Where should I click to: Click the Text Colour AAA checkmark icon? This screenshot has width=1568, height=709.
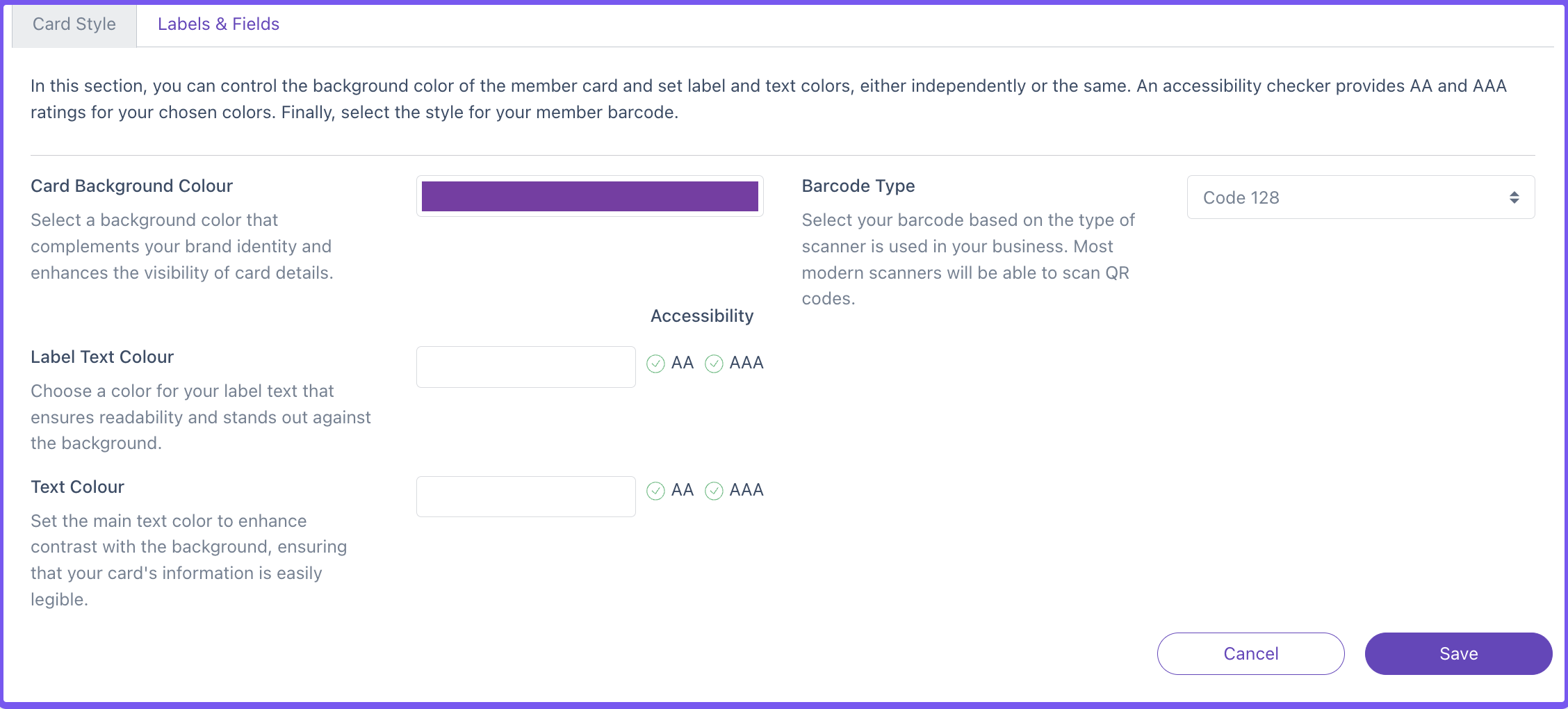[x=714, y=491]
